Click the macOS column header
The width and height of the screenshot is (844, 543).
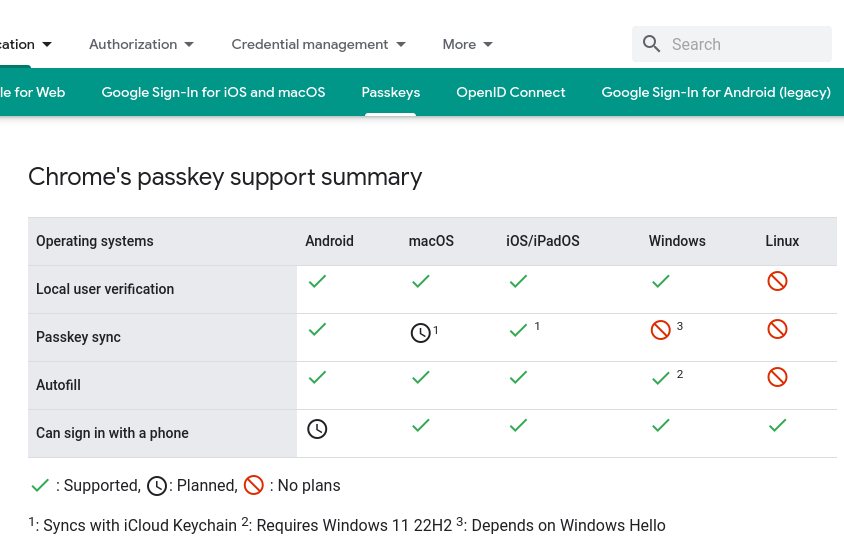431,241
